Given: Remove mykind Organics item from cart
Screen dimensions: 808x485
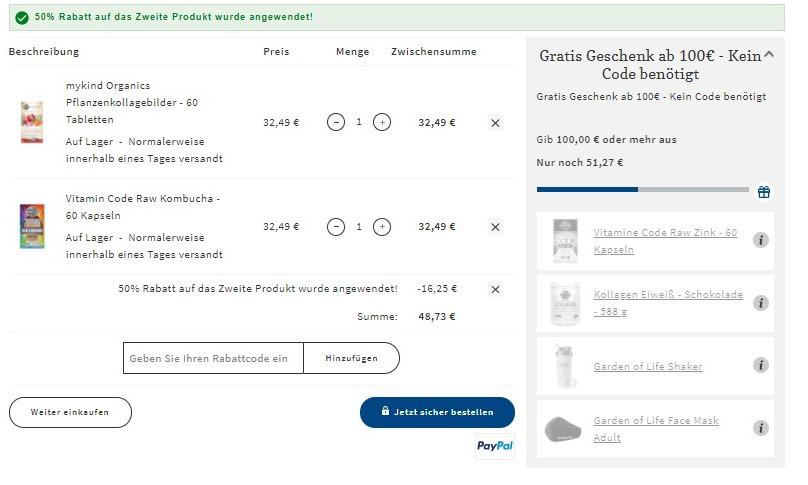Looking at the screenshot, I should click(x=495, y=122).
